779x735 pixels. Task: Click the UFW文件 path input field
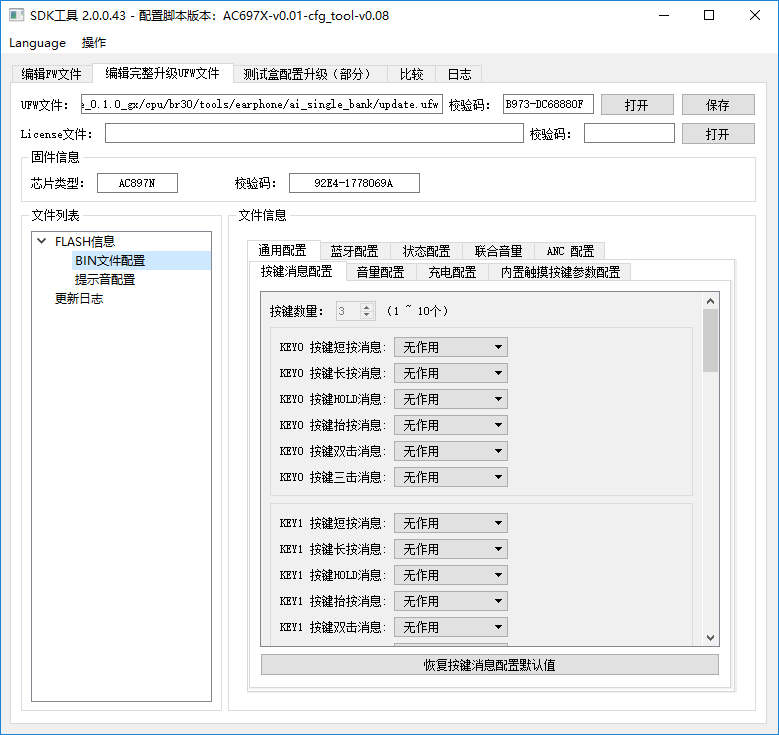tap(261, 104)
